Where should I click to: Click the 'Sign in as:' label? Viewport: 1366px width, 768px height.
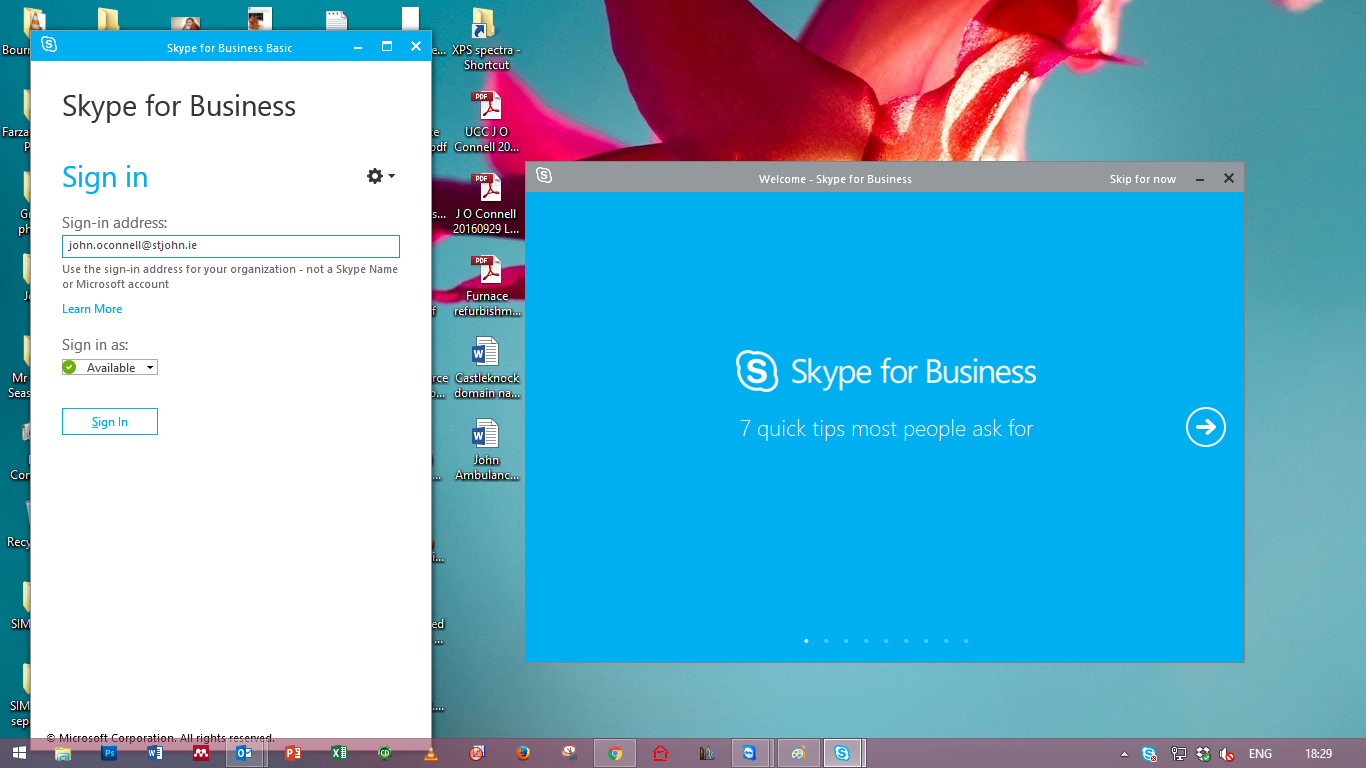(x=95, y=345)
